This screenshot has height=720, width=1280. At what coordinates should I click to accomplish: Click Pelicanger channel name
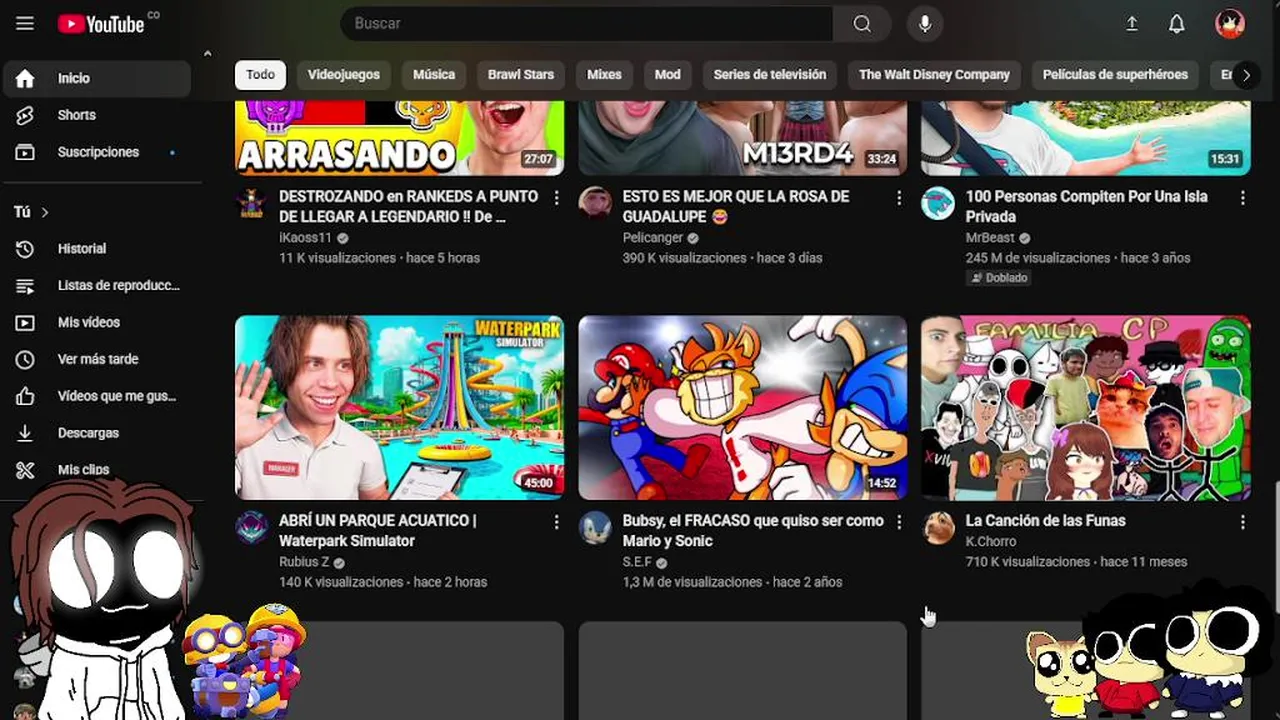[652, 238]
